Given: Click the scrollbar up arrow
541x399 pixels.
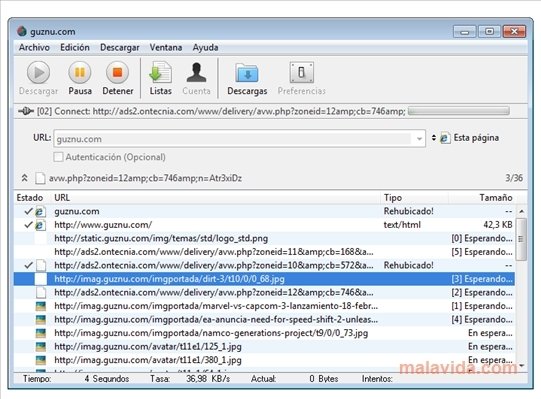Looking at the screenshot, I should (x=521, y=211).
